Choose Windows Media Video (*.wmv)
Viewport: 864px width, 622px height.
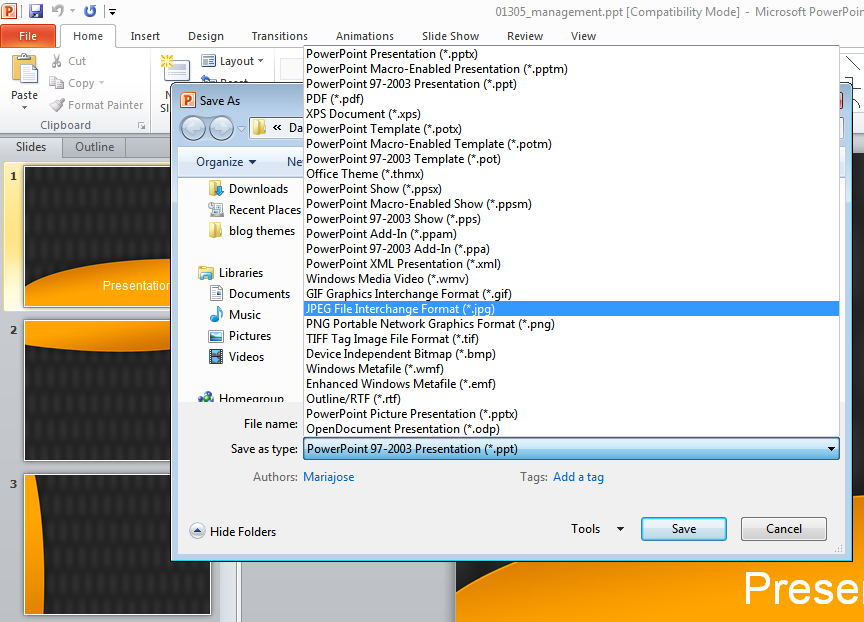pyautogui.click(x=571, y=279)
